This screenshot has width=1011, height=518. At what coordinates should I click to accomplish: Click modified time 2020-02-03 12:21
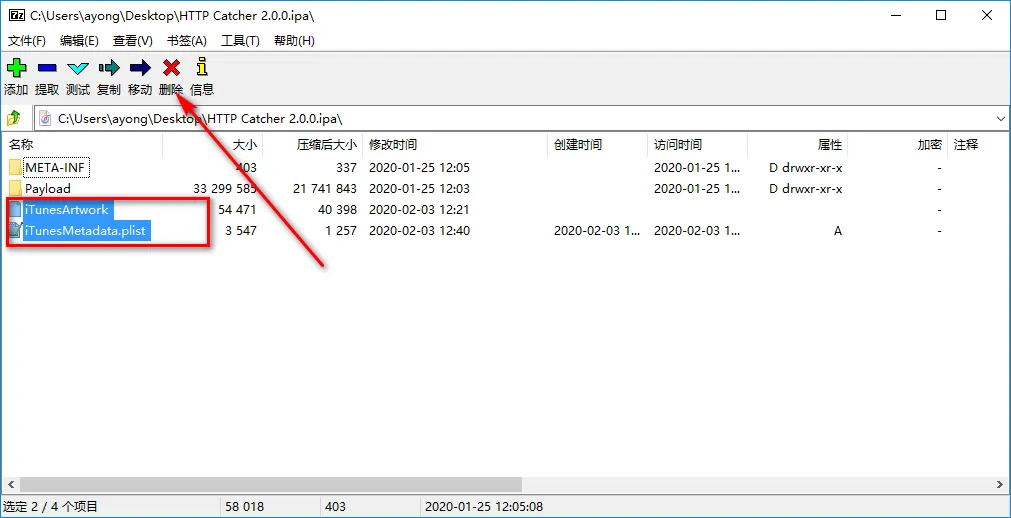point(419,210)
